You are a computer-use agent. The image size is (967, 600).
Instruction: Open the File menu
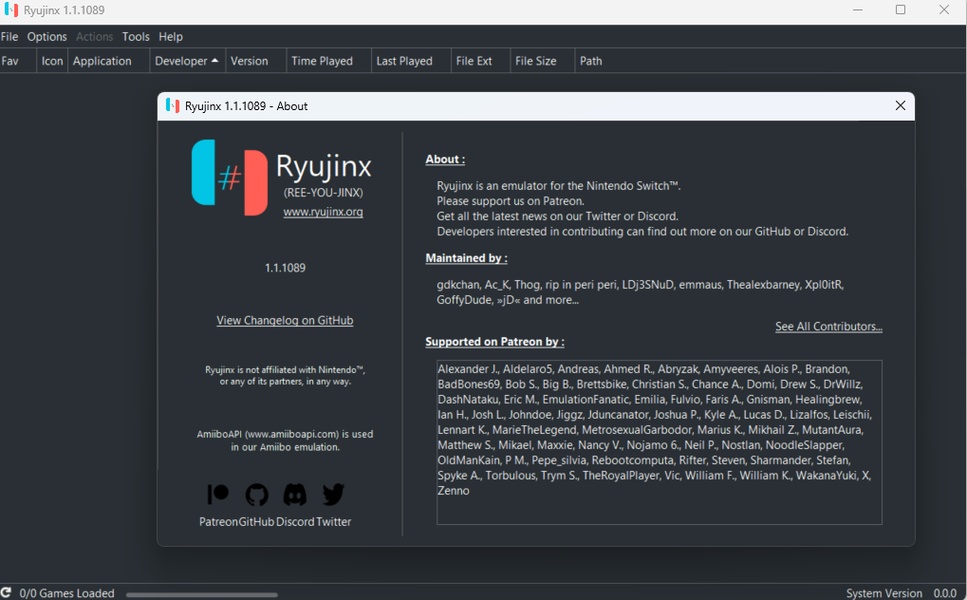(10, 37)
